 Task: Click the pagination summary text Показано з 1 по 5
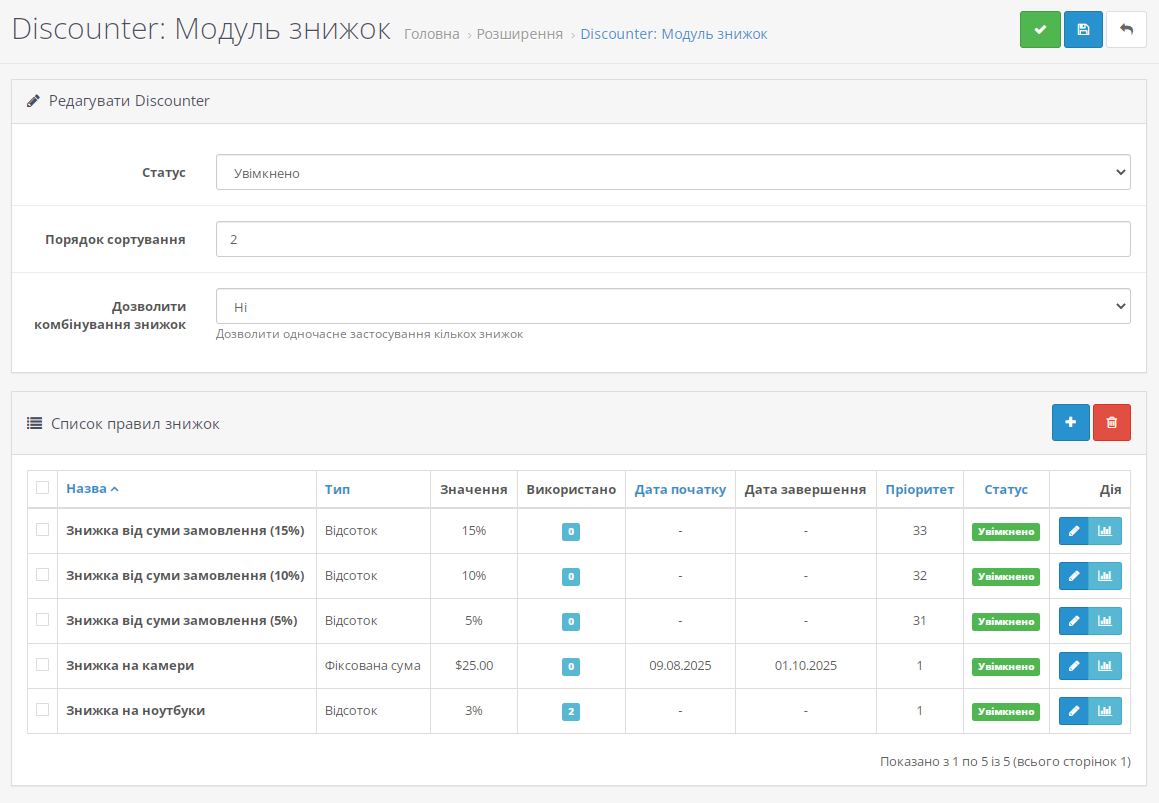click(x=1005, y=762)
